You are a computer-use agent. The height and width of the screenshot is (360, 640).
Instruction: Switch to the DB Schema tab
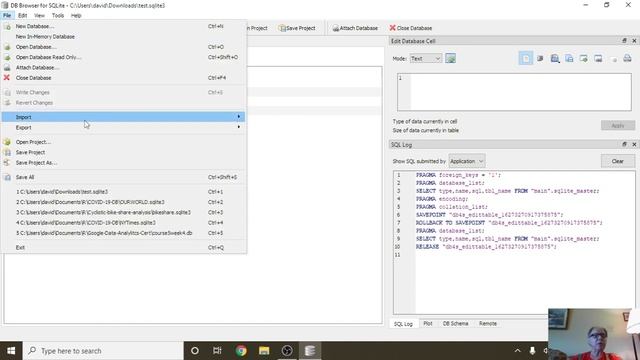456,324
